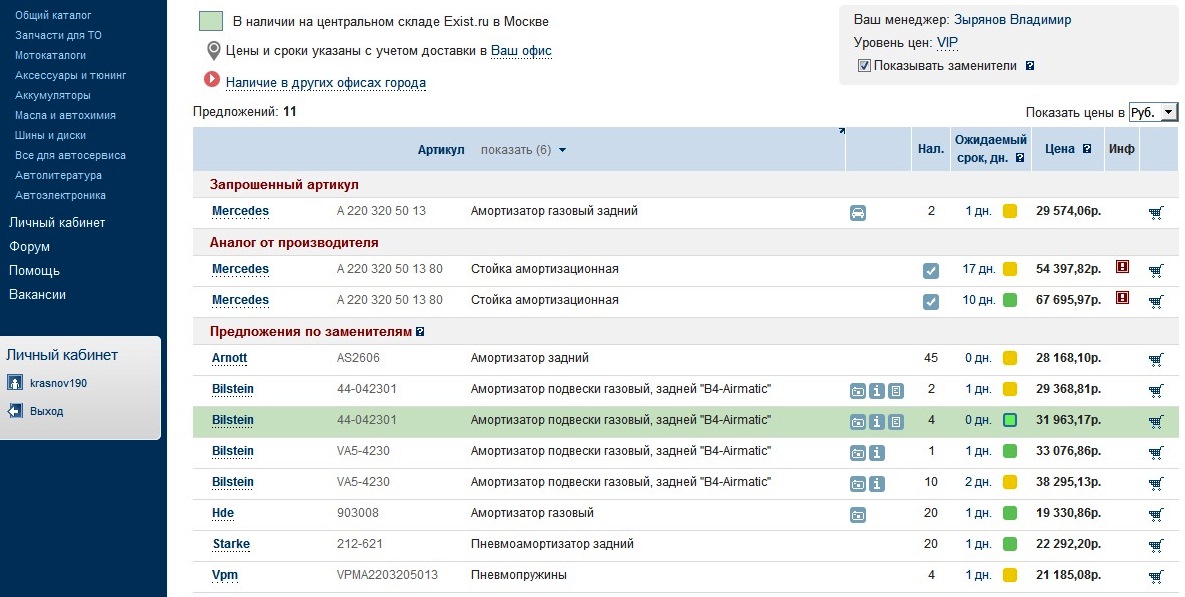This screenshot has width=1185, height=597.
Task: Open 'Аксессуары и тюнинг' in sidebar
Action: point(70,75)
